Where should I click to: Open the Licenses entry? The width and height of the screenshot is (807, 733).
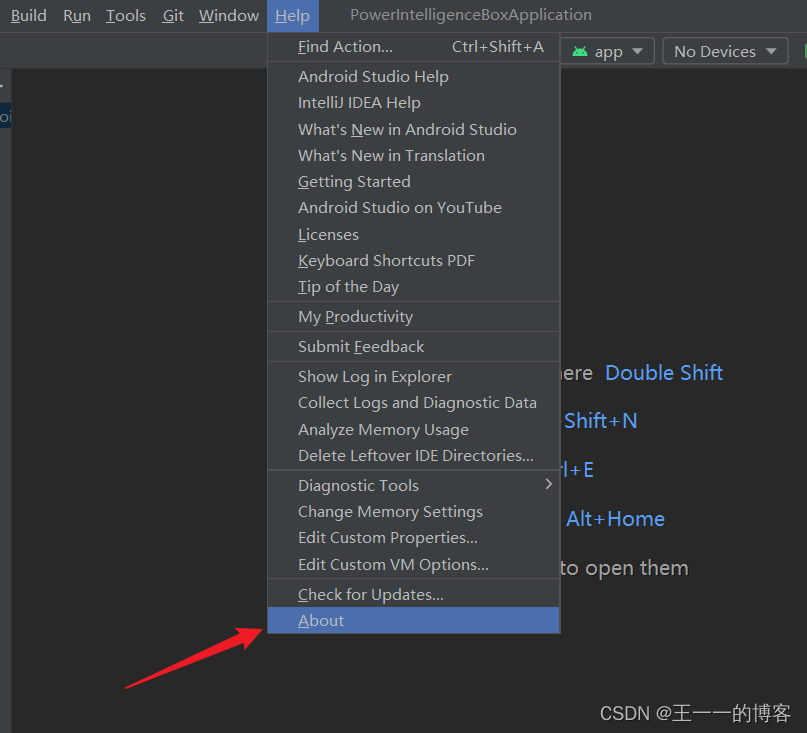click(x=413, y=234)
